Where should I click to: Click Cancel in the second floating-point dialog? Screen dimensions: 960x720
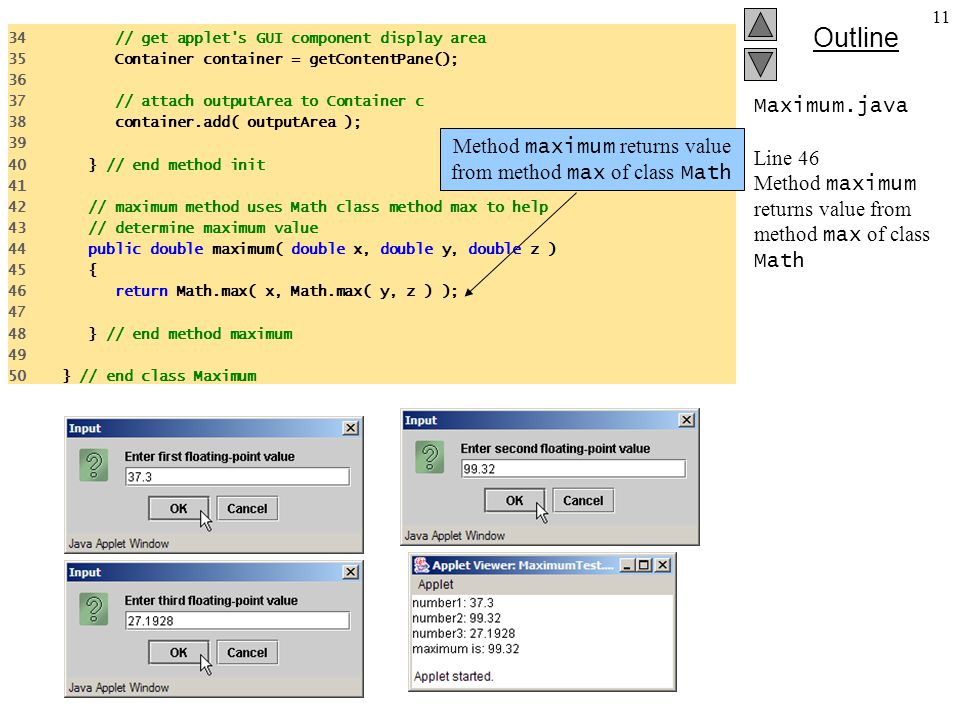583,500
